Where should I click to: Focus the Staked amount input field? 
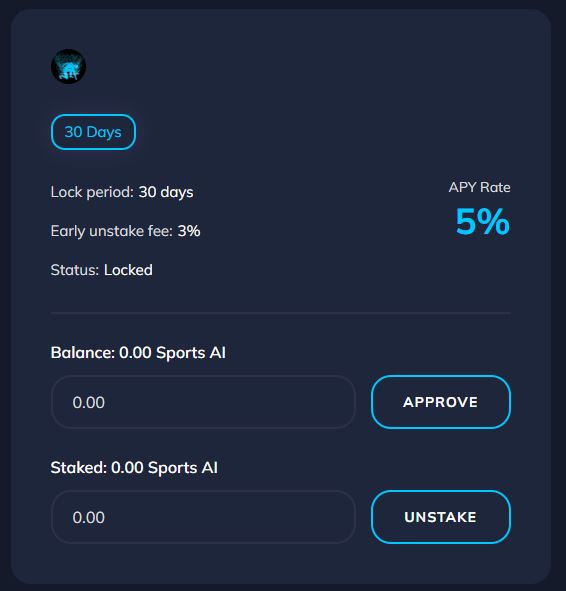[203, 517]
